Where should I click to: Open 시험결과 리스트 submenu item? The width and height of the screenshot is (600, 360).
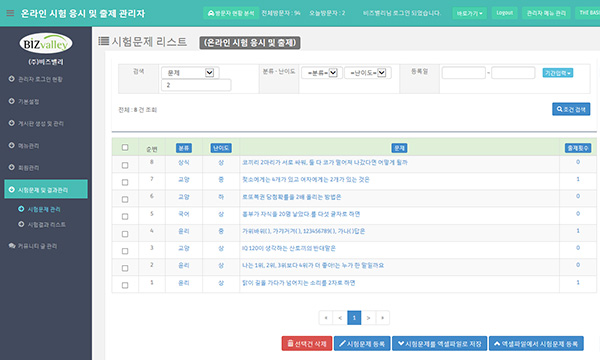point(46,225)
